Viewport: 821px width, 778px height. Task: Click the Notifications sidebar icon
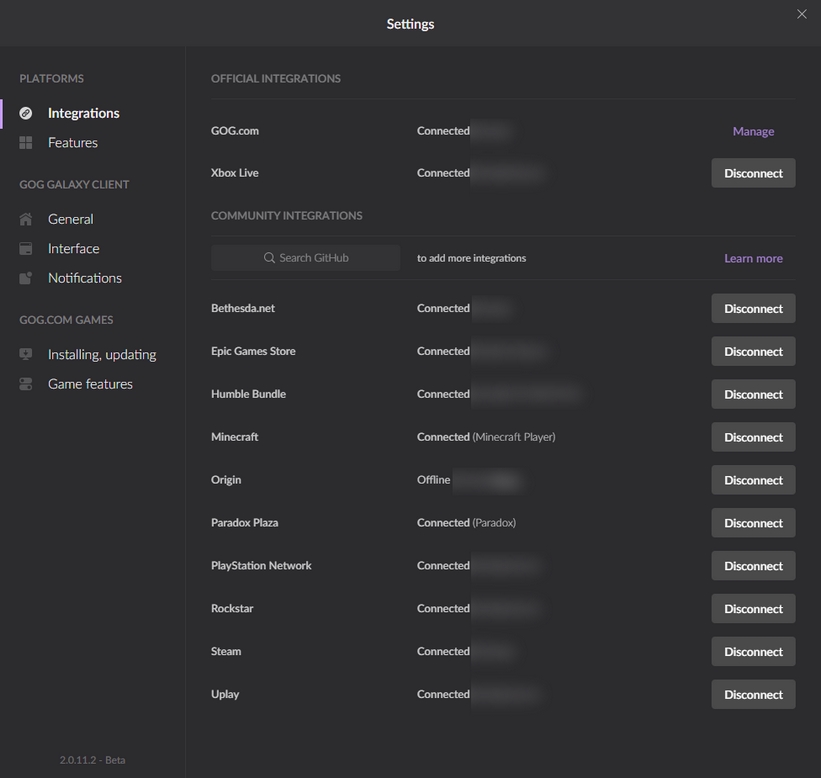point(26,278)
